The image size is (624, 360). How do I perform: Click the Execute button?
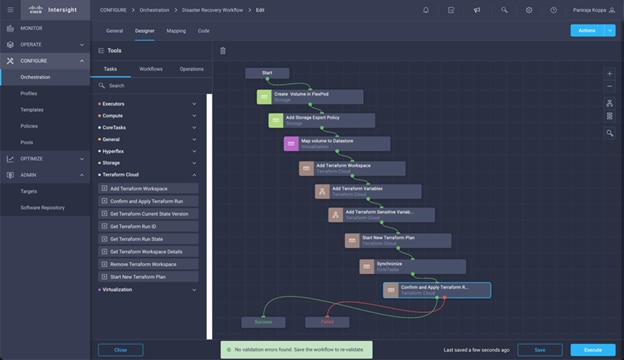(x=593, y=350)
